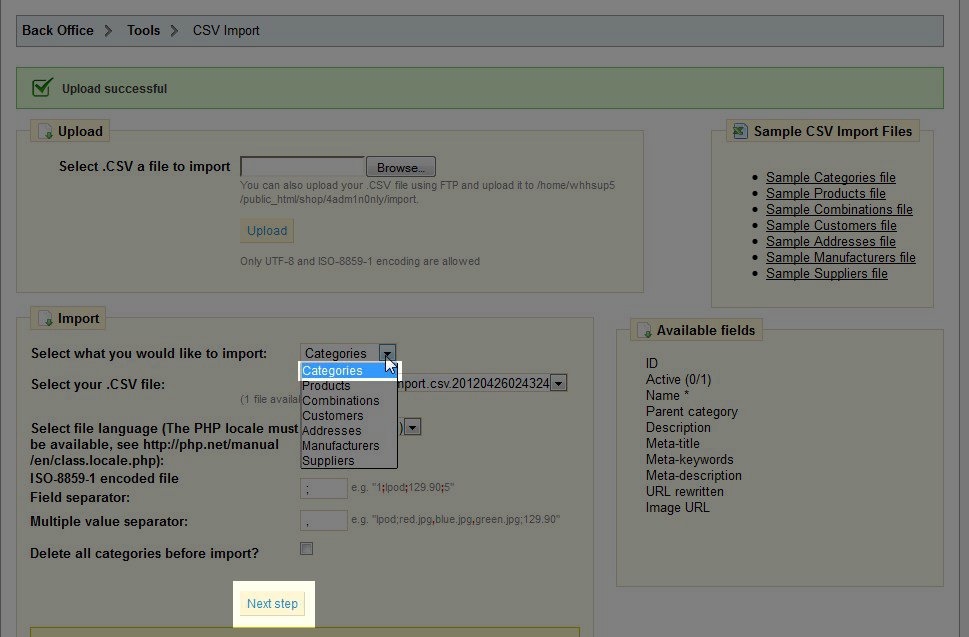Viewport: 969px width, 637px height.
Task: Open the CSV file selection dropdown
Action: click(559, 383)
